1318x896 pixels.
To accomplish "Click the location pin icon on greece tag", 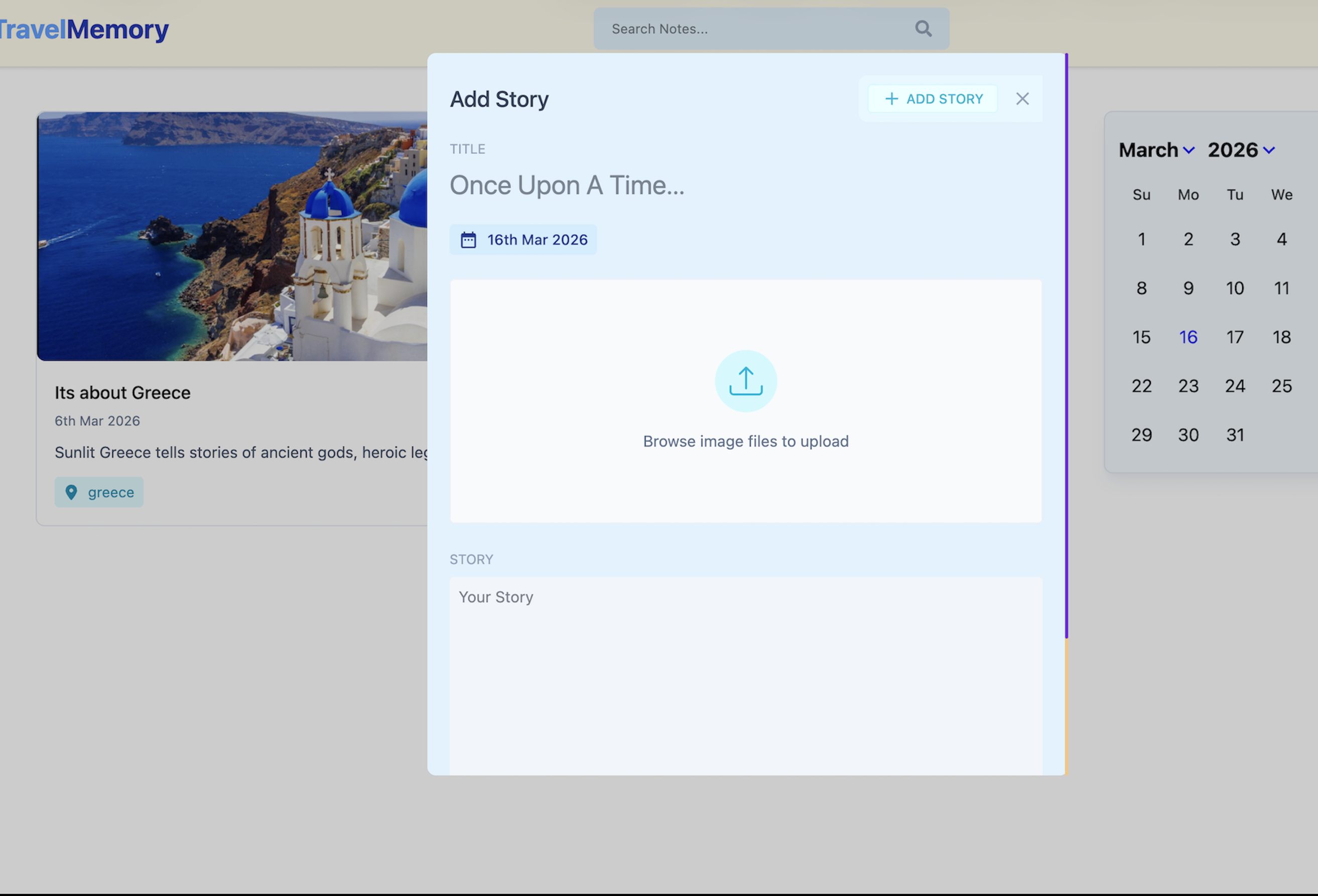I will [71, 492].
